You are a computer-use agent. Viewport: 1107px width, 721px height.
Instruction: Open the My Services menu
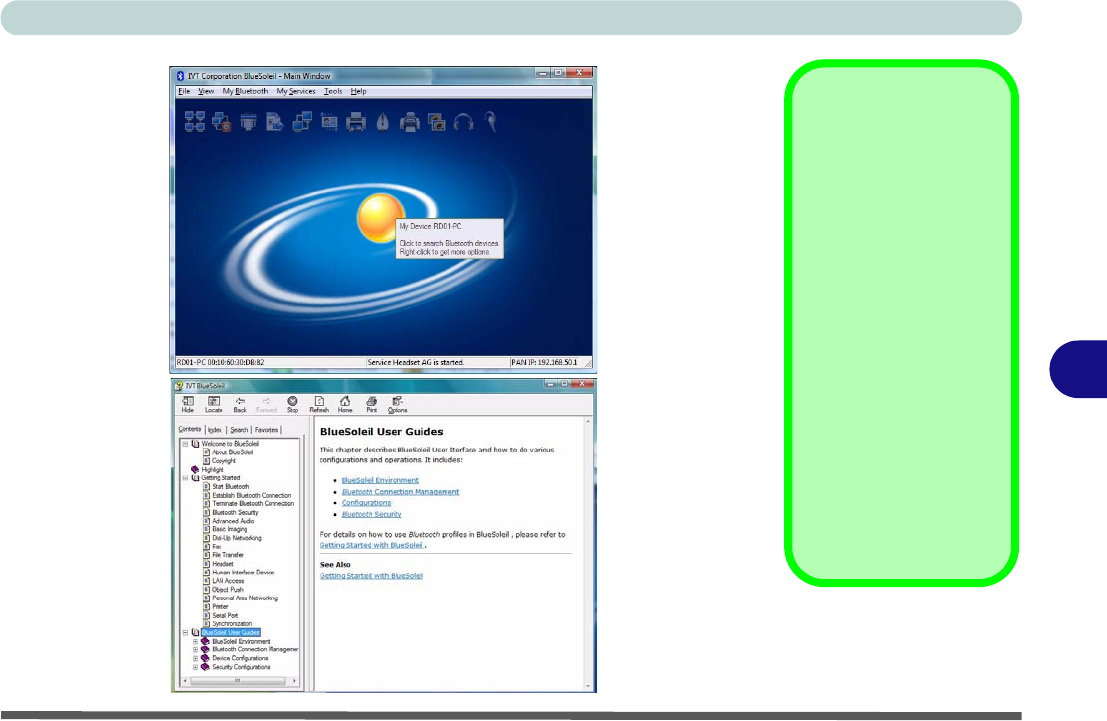[296, 91]
